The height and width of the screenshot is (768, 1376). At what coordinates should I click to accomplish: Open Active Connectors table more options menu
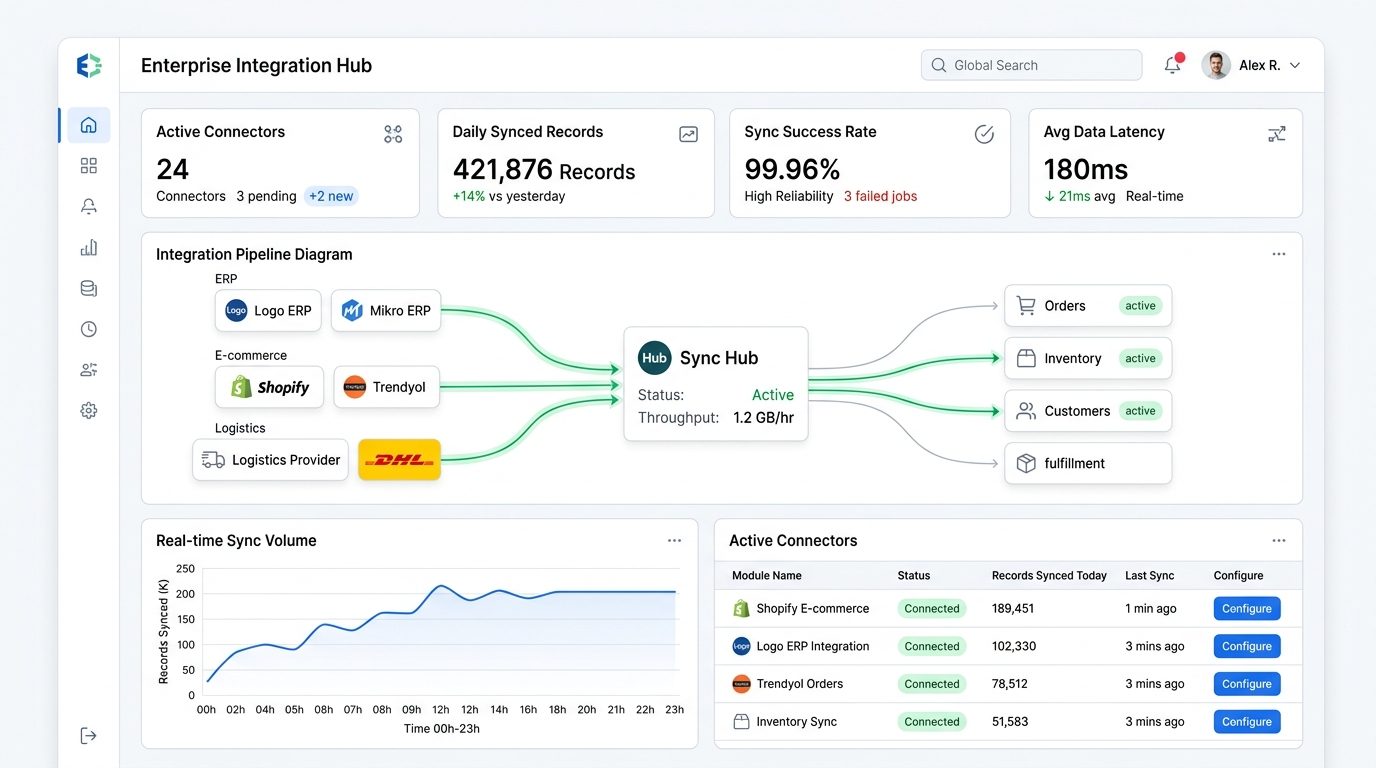point(1279,540)
